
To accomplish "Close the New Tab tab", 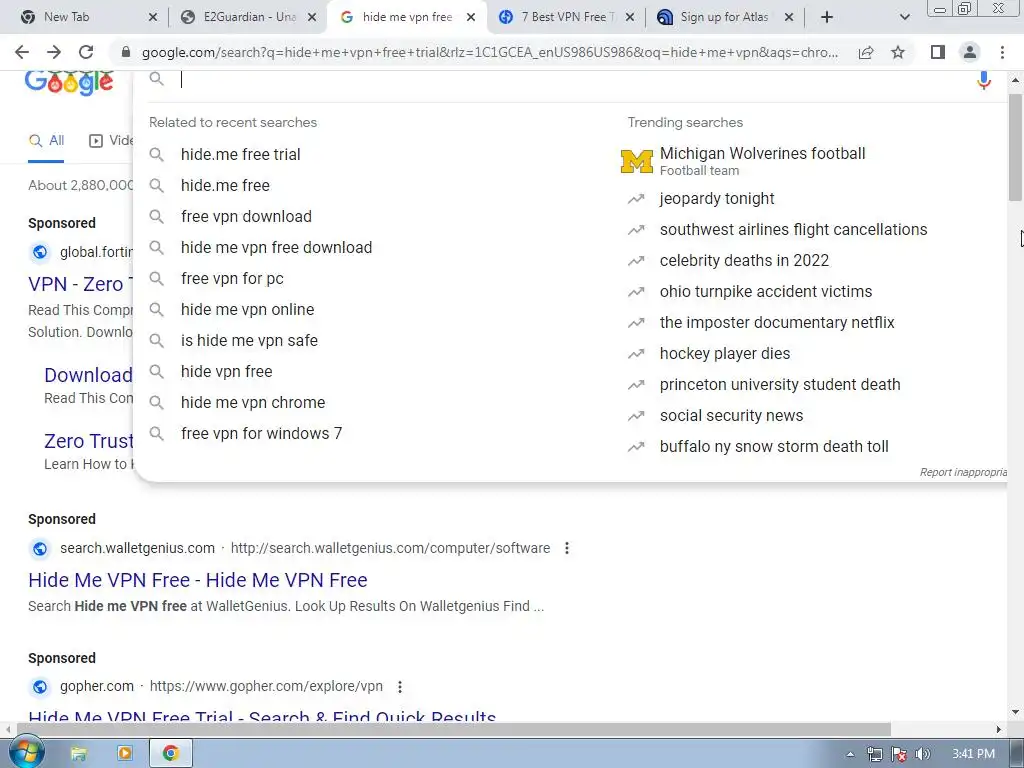I will tap(153, 17).
